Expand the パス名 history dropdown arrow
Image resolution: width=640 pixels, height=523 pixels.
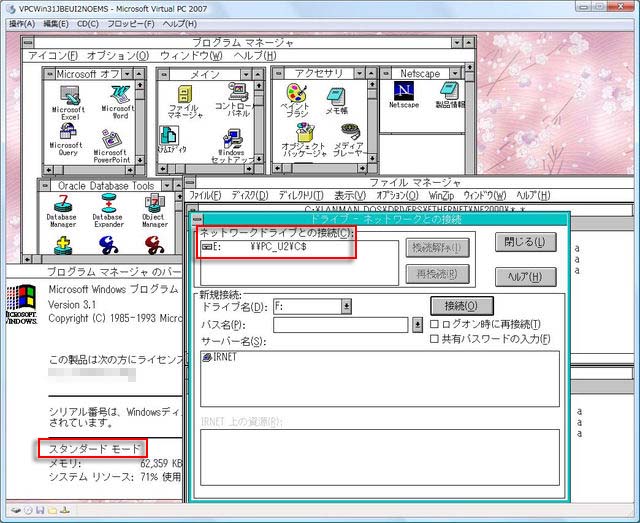click(x=418, y=325)
